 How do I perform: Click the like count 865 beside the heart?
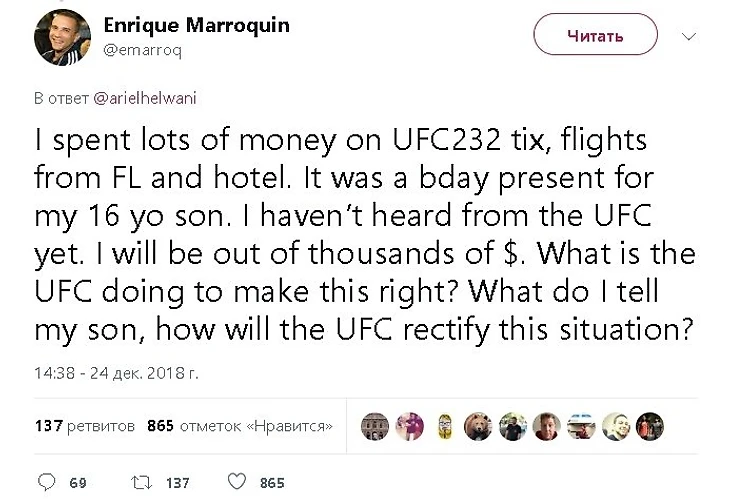tap(272, 483)
